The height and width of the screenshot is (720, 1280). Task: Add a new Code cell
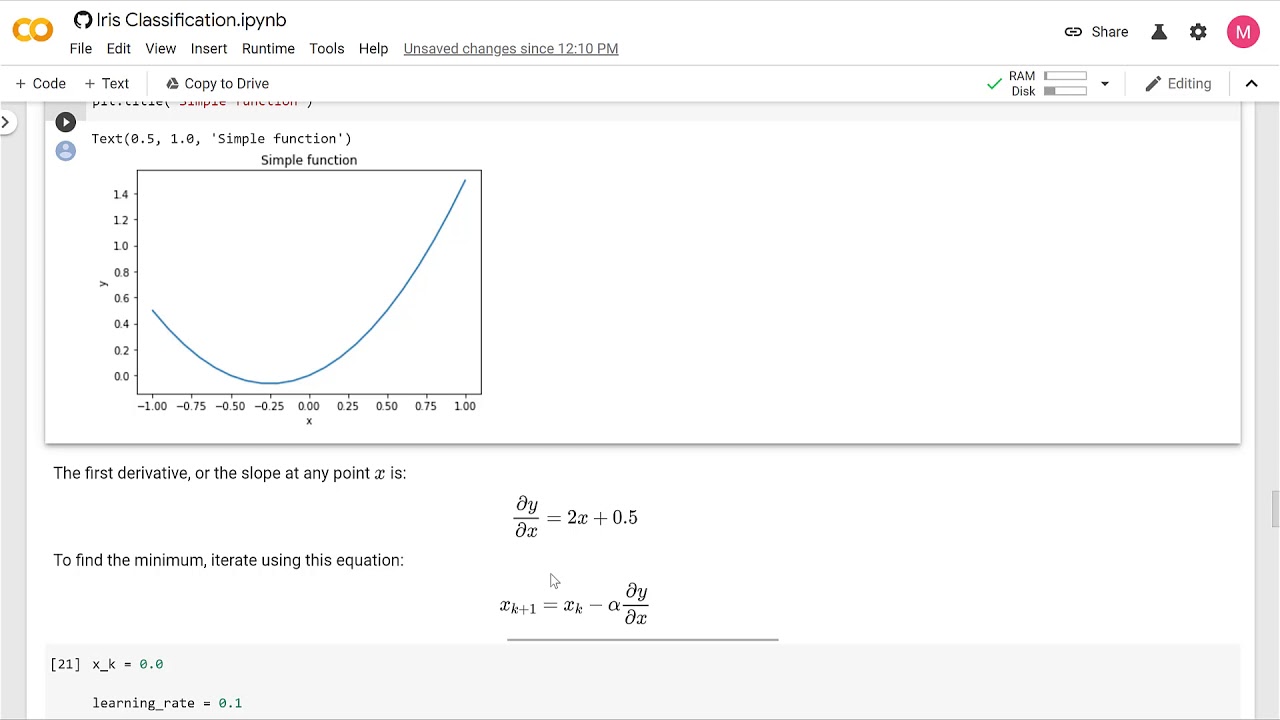41,84
